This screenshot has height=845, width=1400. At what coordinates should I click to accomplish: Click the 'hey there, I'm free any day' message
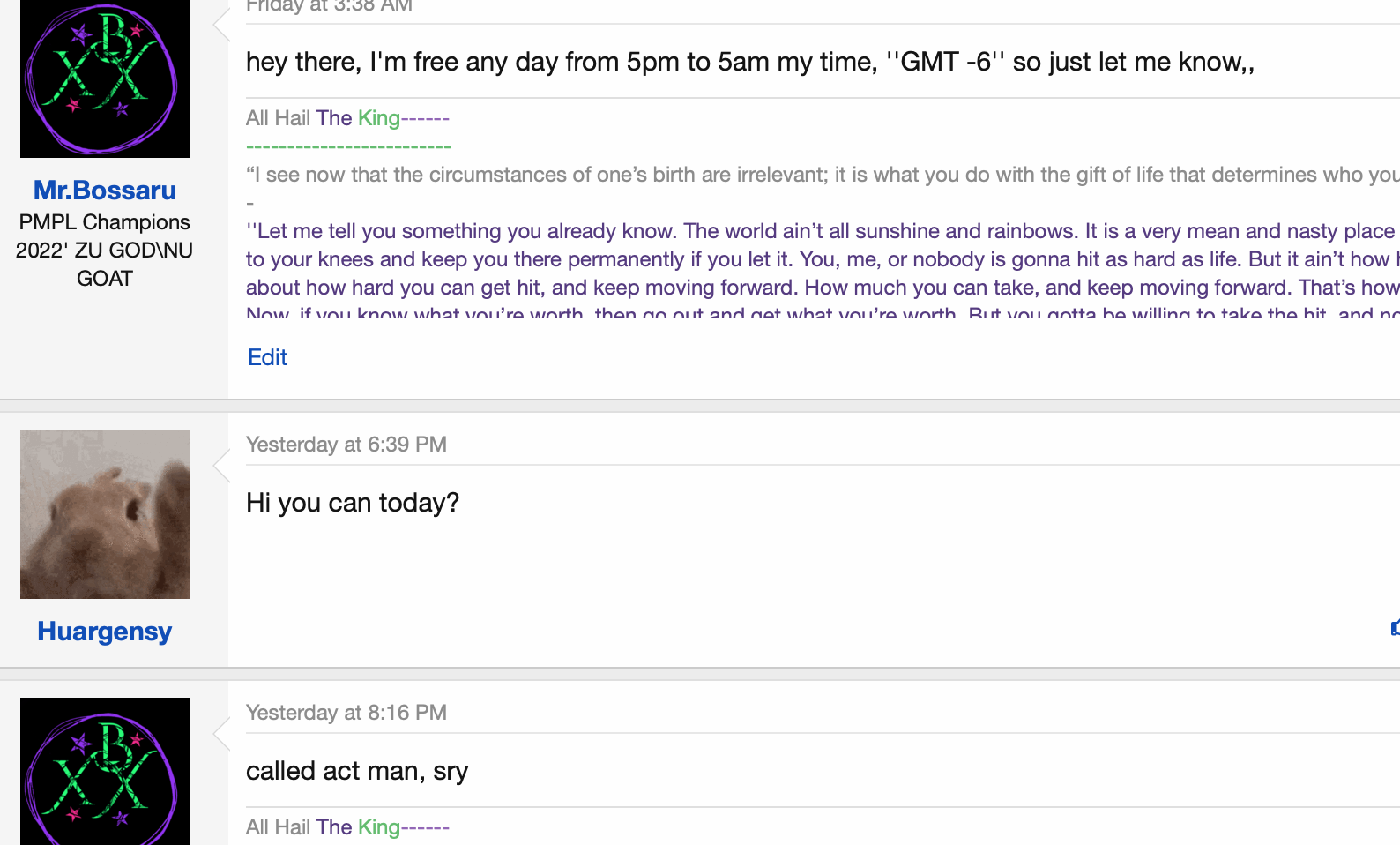coord(749,62)
